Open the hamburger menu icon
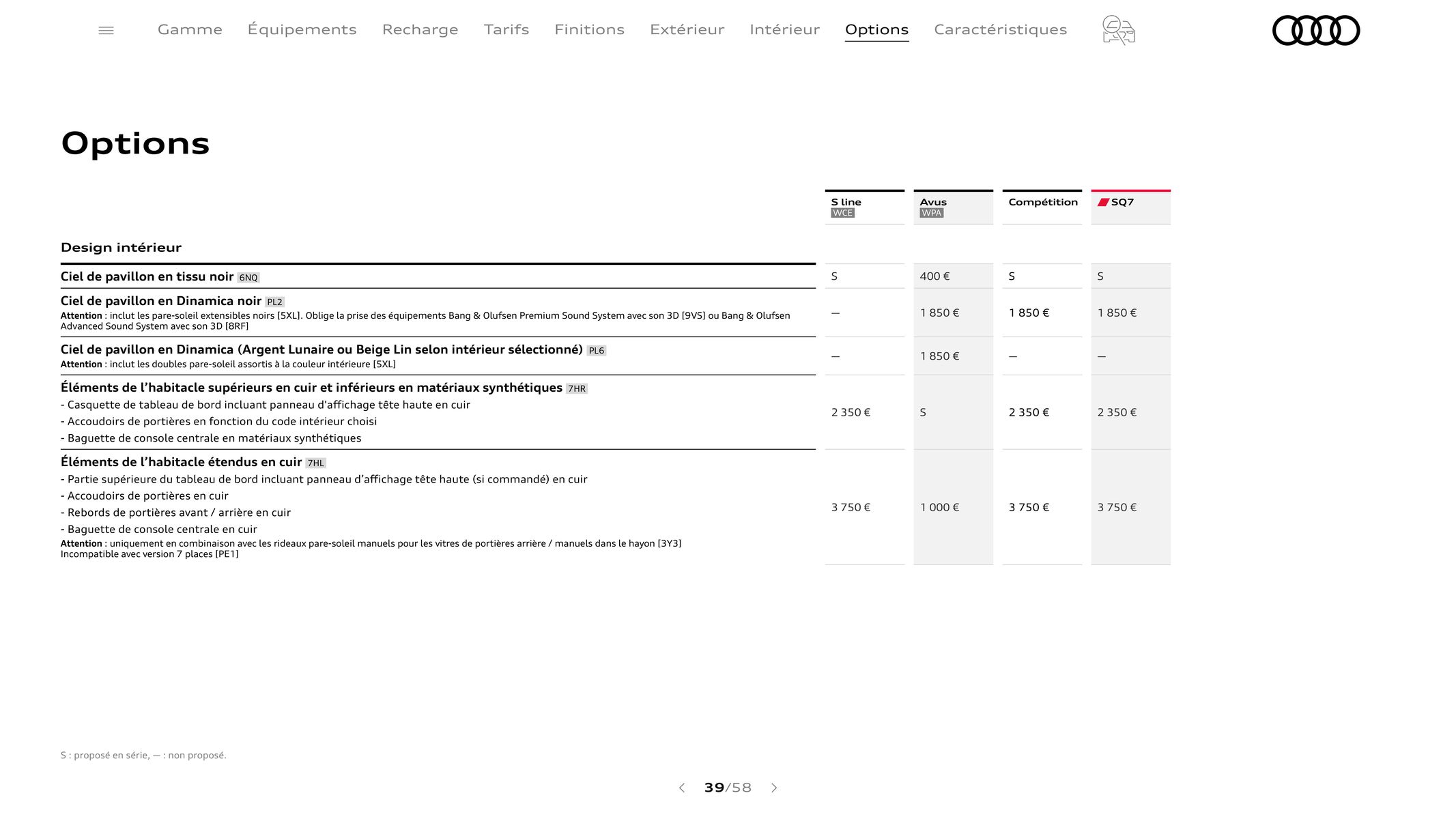1456x819 pixels. [x=106, y=30]
